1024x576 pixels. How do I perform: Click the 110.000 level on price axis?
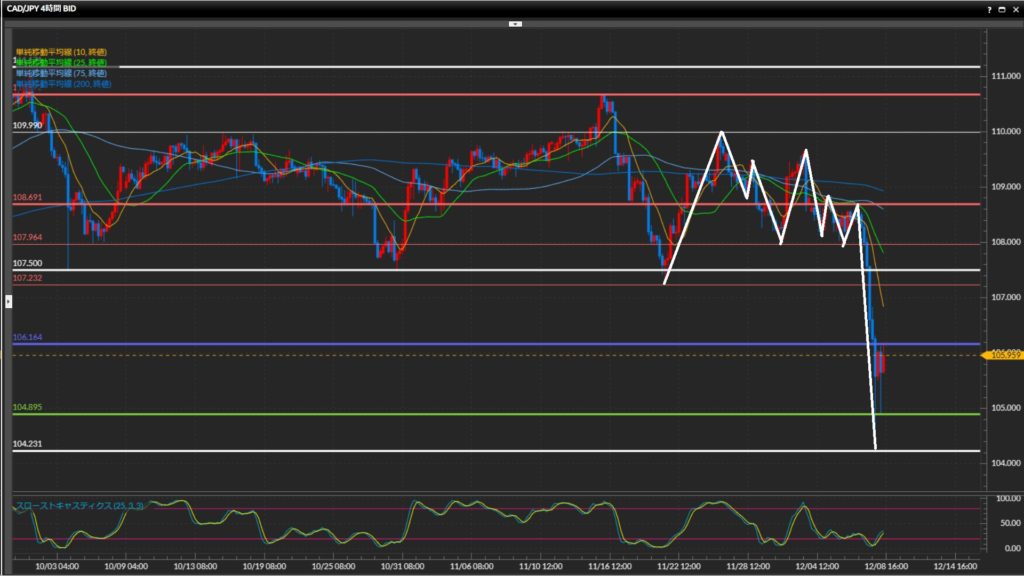tap(1003, 131)
